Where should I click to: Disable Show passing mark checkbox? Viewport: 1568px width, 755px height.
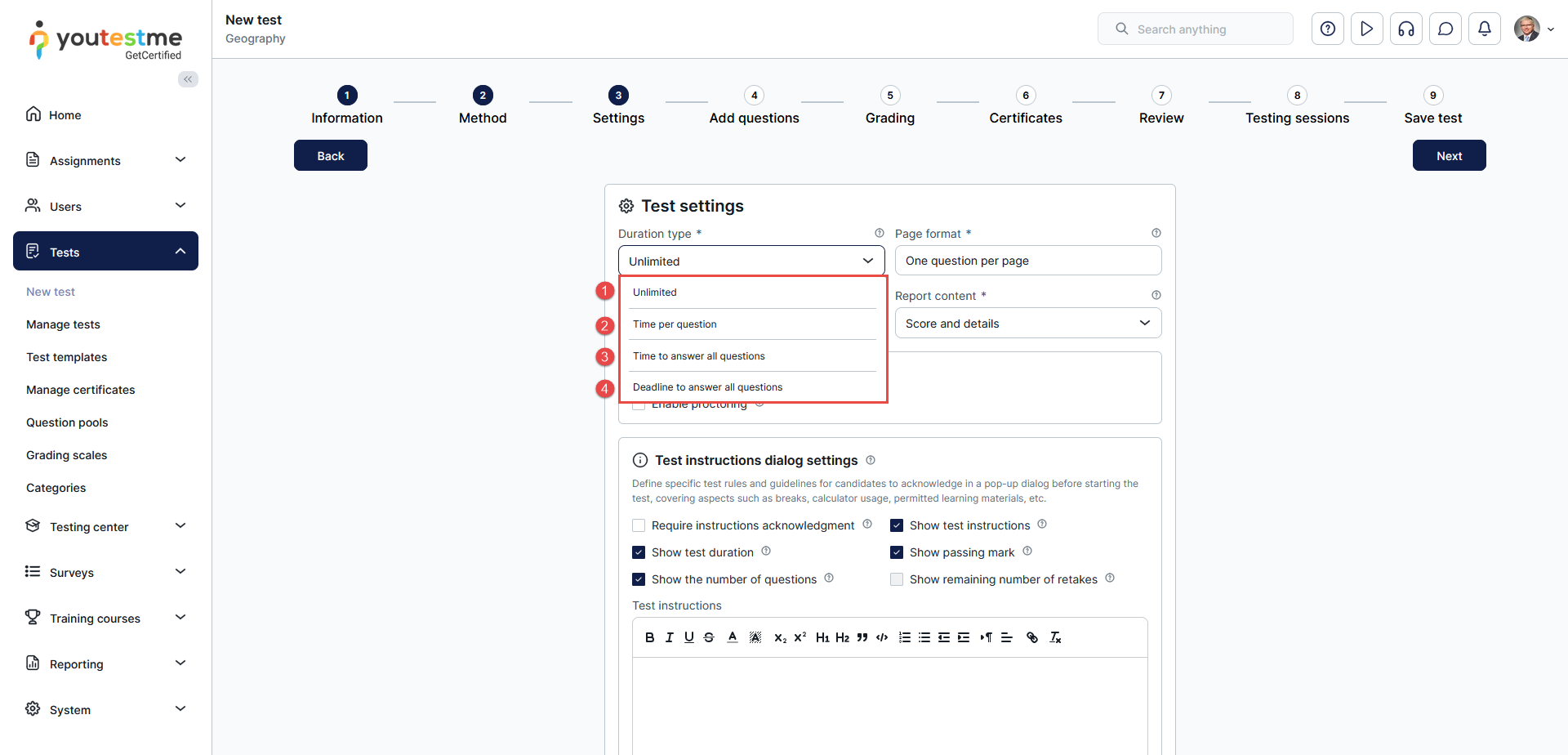897,552
